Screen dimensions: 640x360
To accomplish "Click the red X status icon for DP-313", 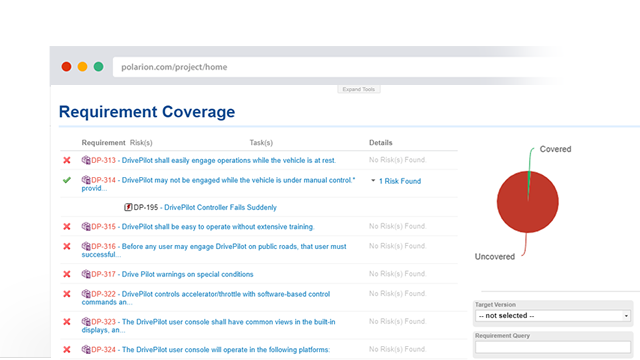I will point(67,160).
